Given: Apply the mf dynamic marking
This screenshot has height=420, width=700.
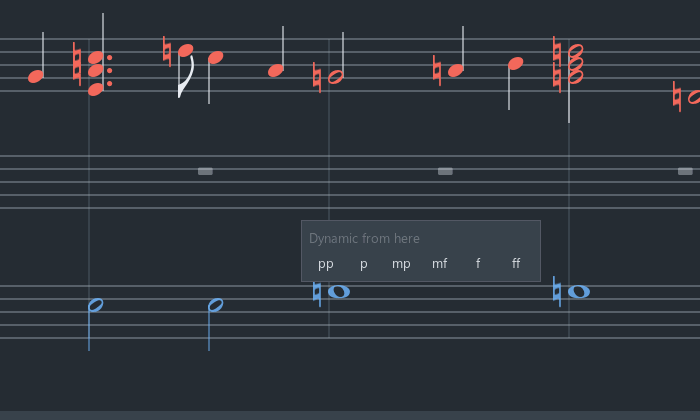Looking at the screenshot, I should tap(439, 264).
